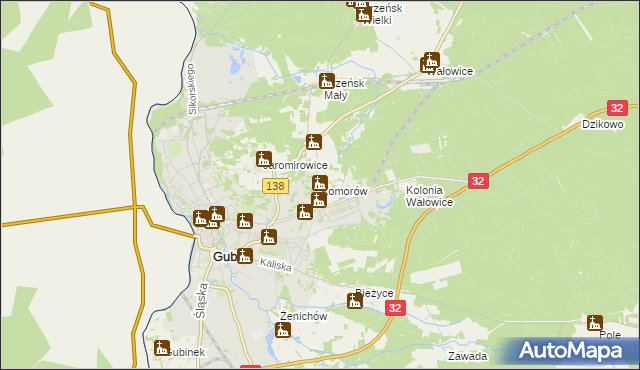Click the church icon north of Jaromirowice on yellow road
This screenshot has height=370, width=640.
314,142
